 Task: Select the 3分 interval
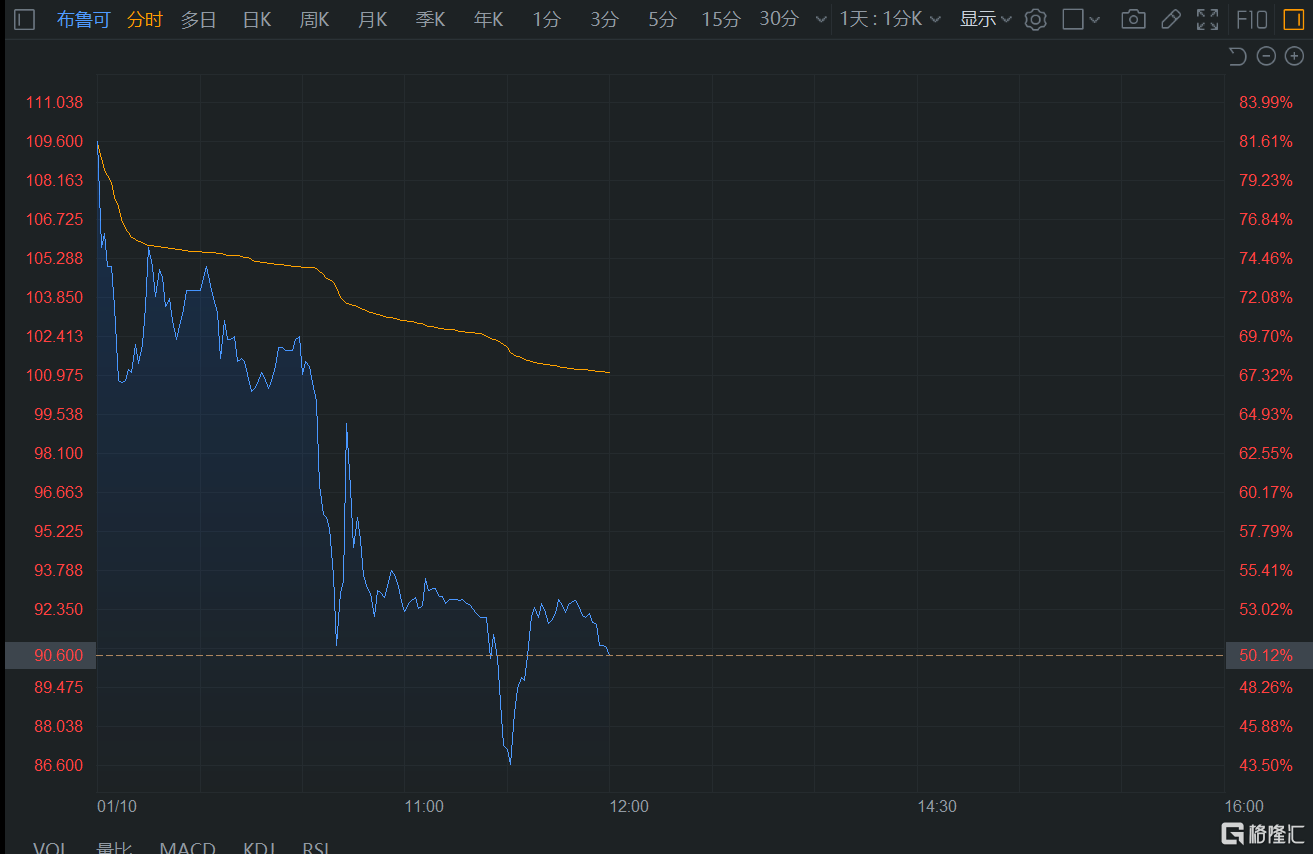coord(604,19)
